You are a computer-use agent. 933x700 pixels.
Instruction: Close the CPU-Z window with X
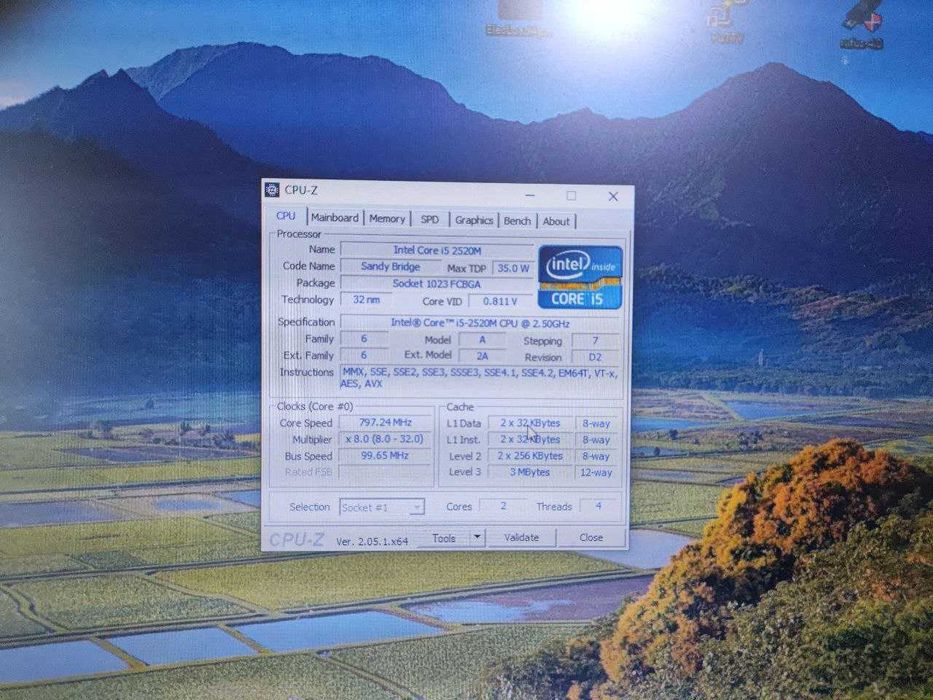(x=613, y=196)
